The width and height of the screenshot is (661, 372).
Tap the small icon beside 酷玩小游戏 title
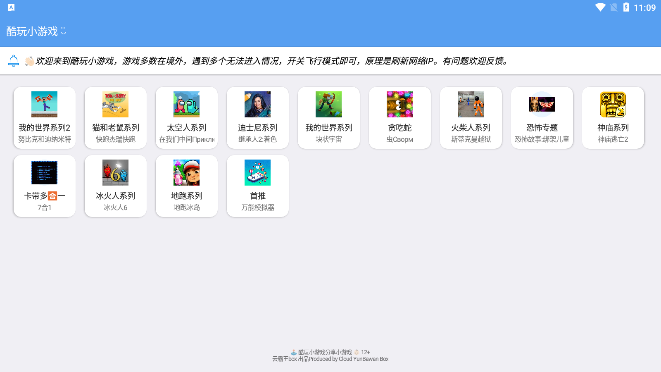[63, 31]
